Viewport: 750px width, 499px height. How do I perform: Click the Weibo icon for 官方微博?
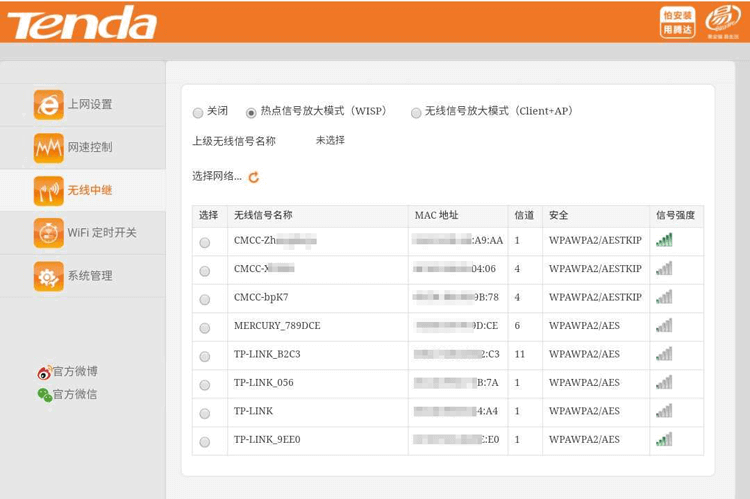44,372
